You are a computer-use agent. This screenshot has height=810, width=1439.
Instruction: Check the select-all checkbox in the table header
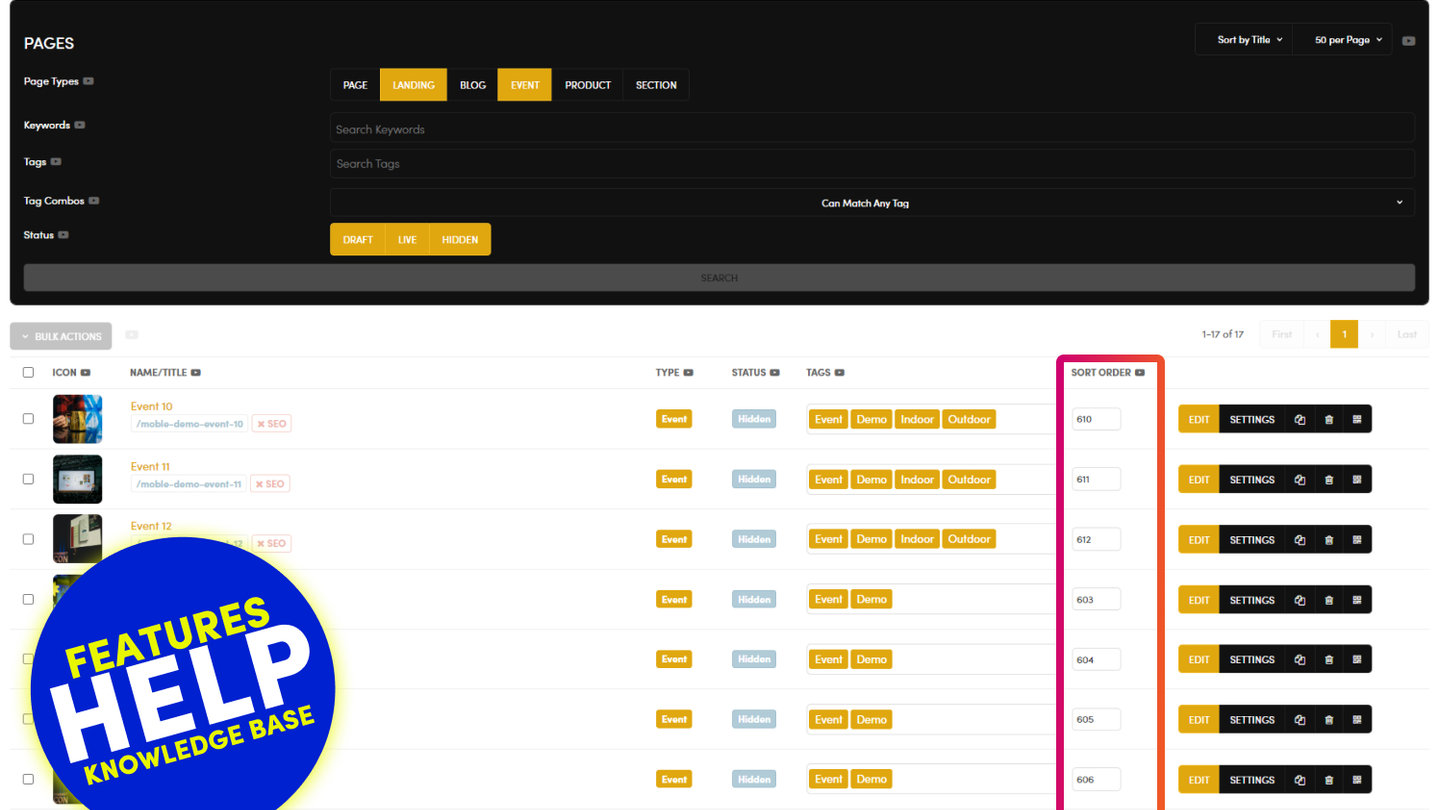click(28, 373)
